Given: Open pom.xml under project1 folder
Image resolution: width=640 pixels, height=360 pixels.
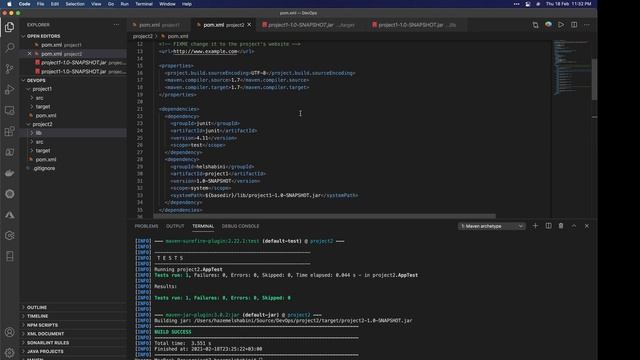Looking at the screenshot, I should 46,116.
